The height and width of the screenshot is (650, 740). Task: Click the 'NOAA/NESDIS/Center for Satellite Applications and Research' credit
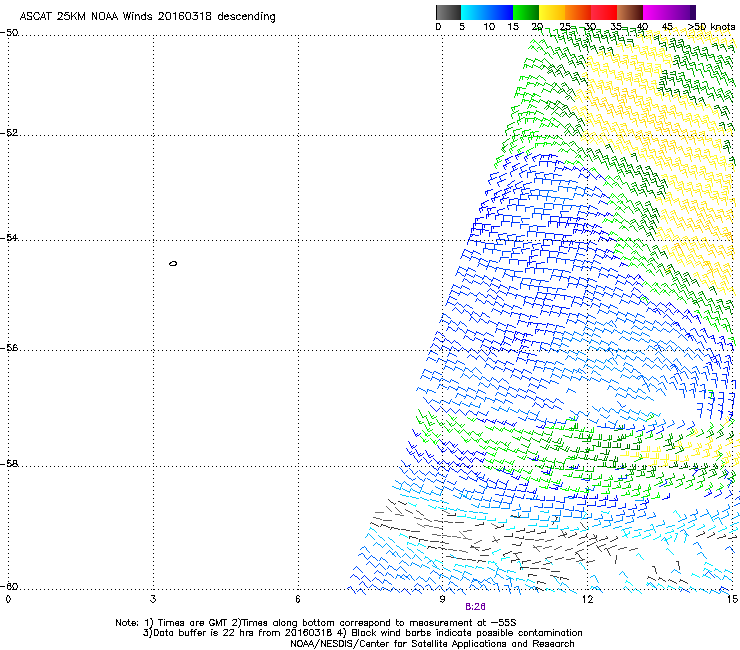pyautogui.click(x=432, y=644)
